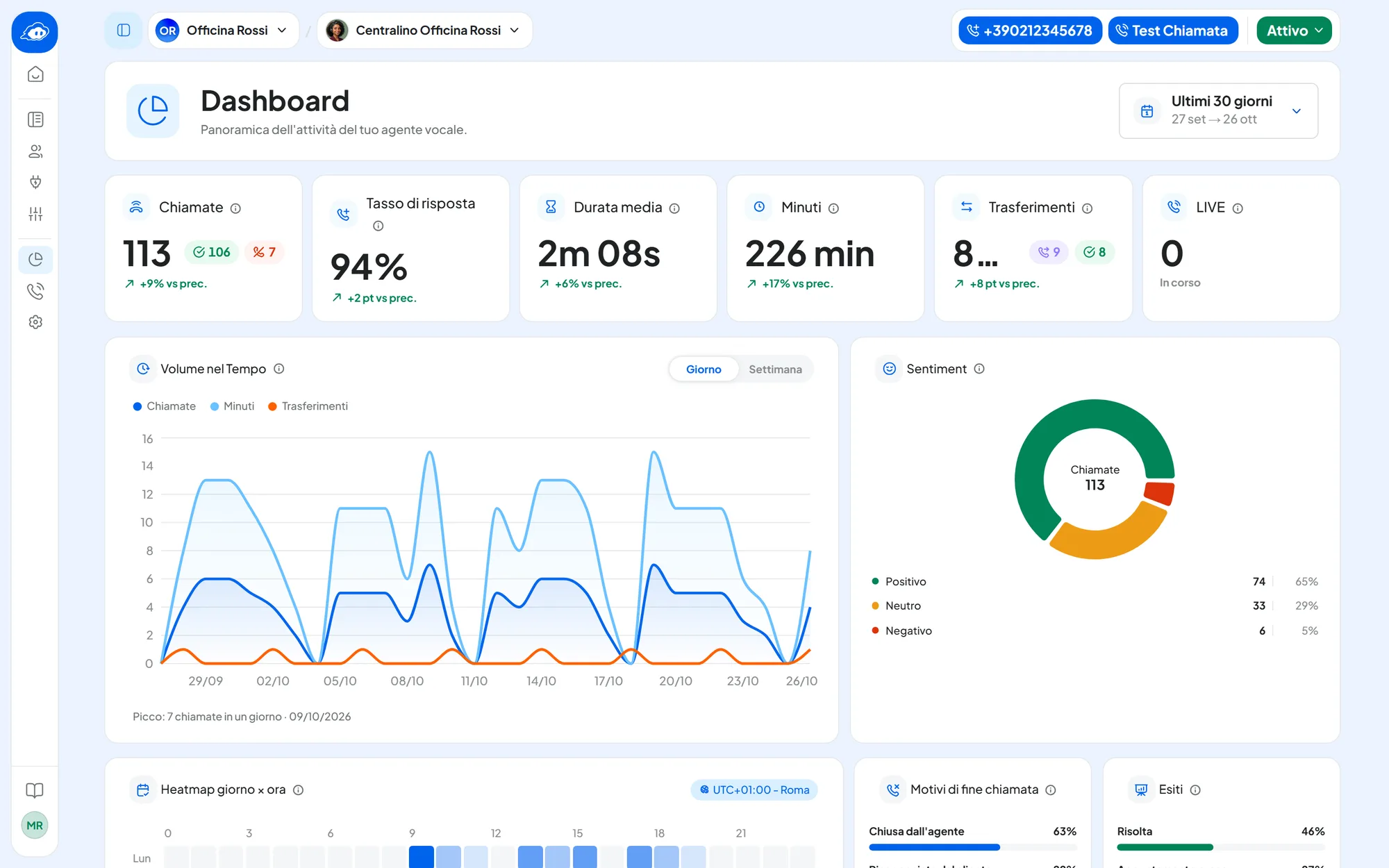Click the MR user avatar
Viewport: 1389px width, 868px height.
35,826
